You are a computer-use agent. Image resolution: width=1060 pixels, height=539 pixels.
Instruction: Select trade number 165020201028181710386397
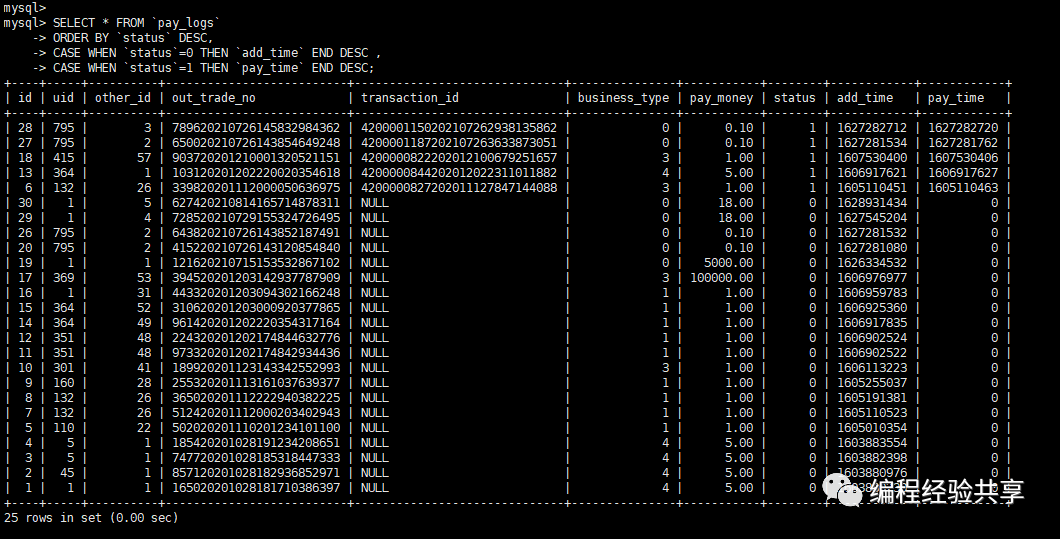[256, 488]
